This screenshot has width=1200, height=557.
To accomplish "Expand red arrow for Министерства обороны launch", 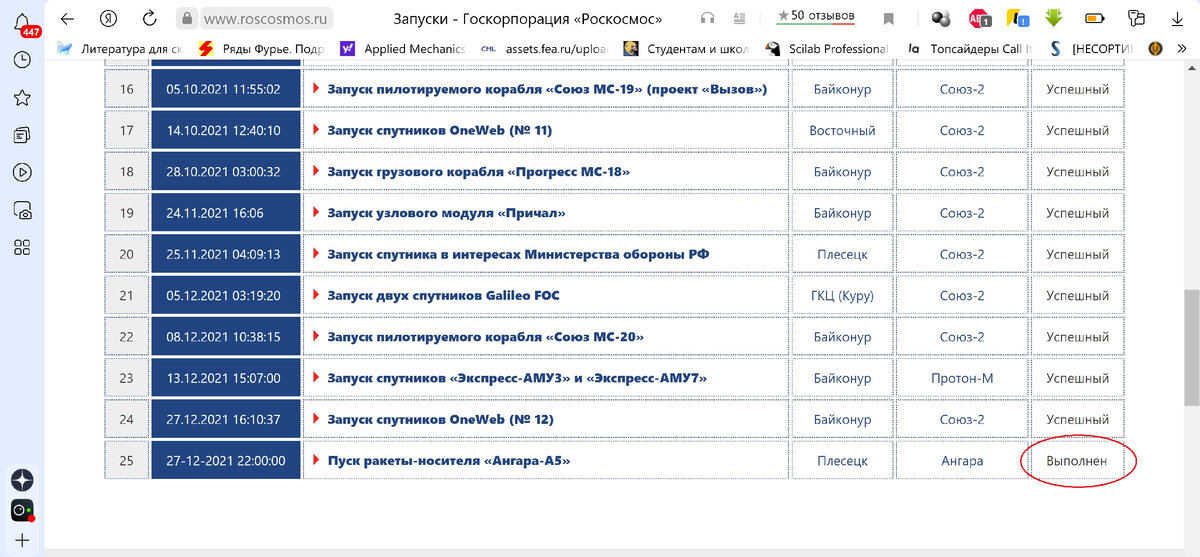I will (x=316, y=254).
